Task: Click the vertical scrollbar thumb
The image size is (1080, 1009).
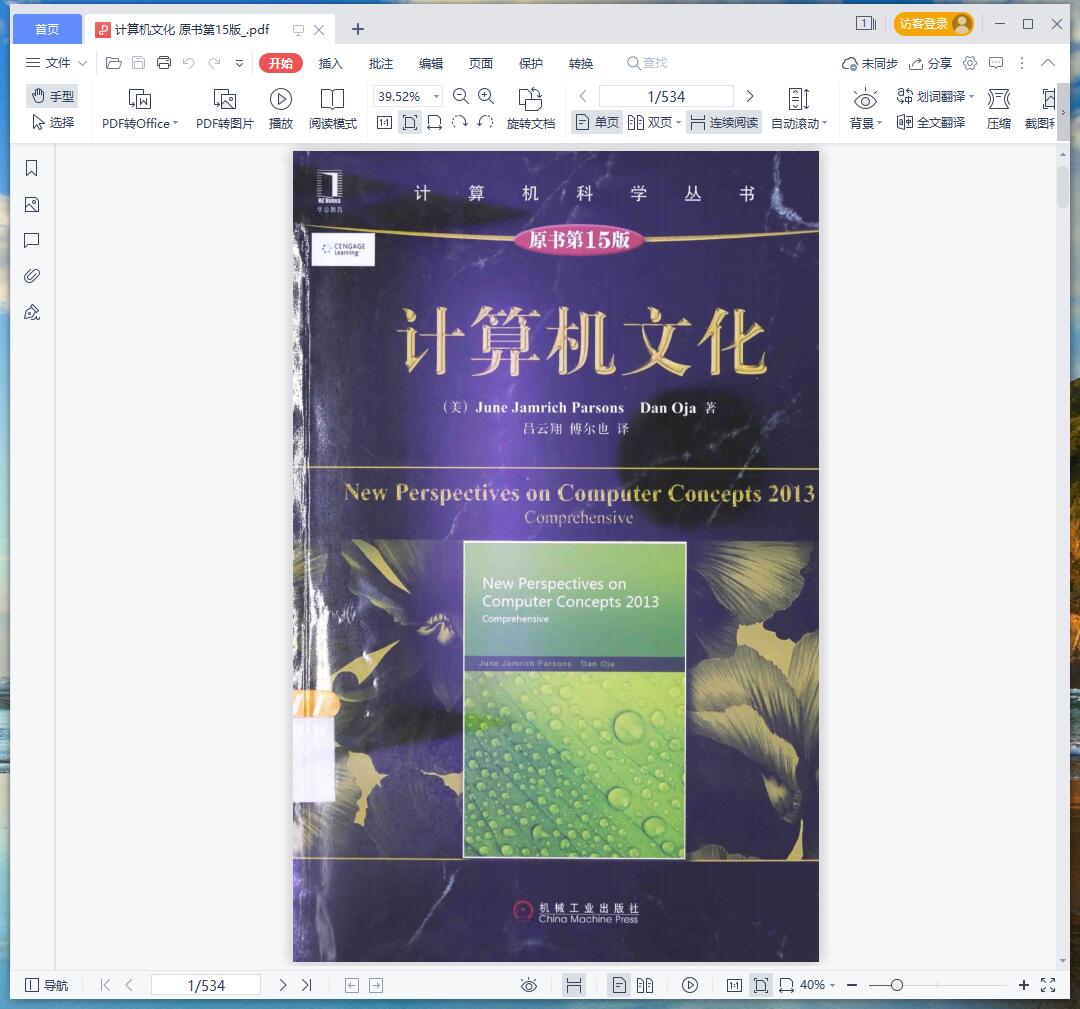Action: pos(1063,186)
